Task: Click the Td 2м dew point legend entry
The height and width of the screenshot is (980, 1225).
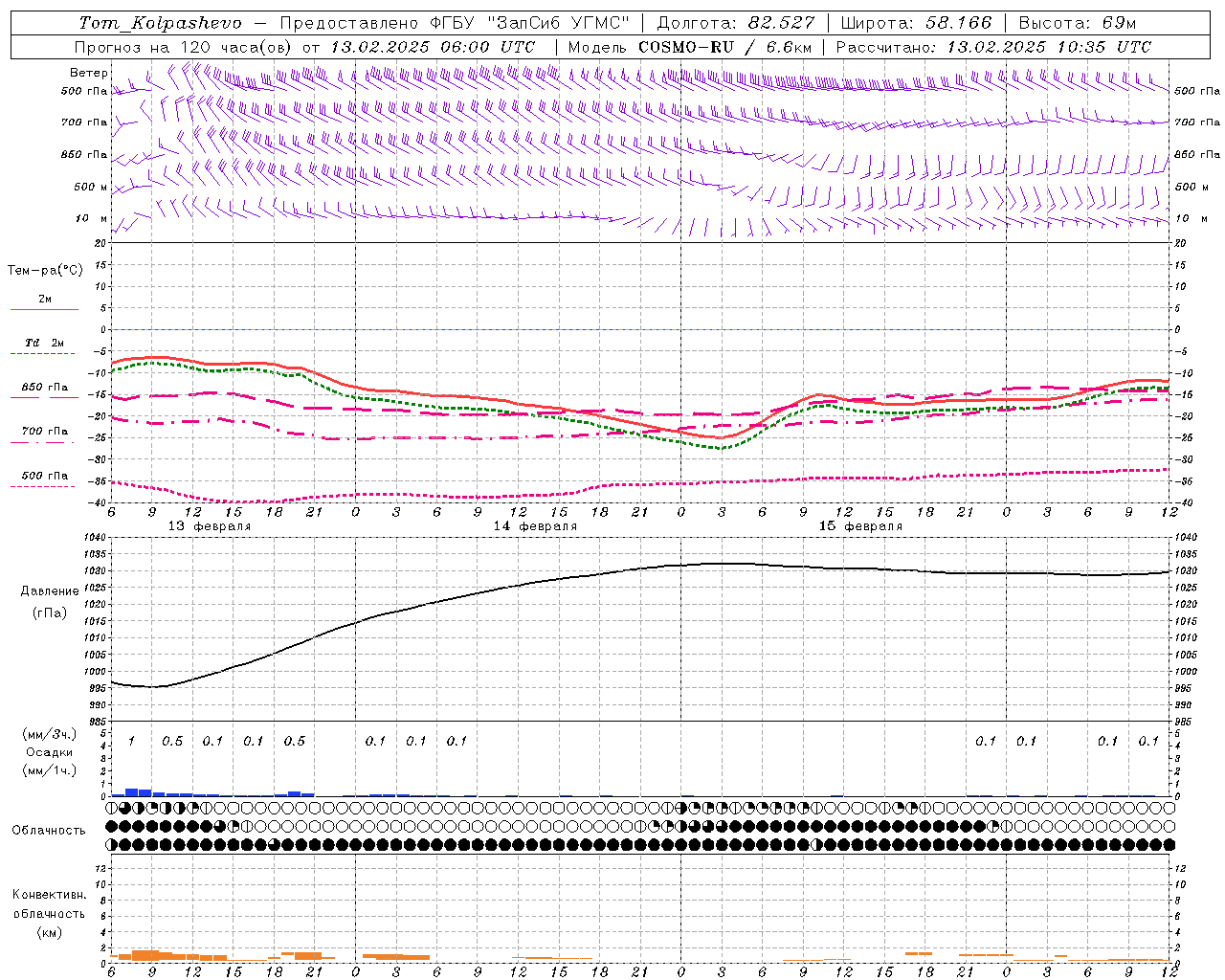Action: pyautogui.click(x=44, y=343)
